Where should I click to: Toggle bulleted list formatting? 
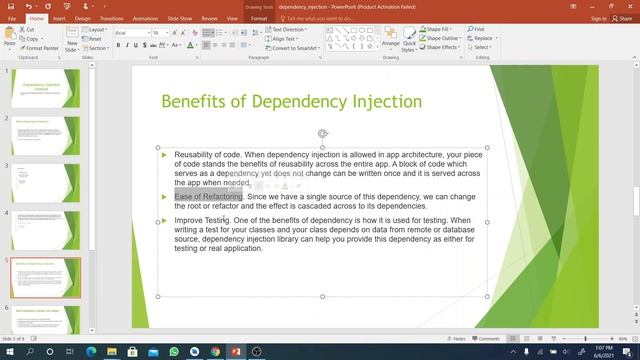point(208,33)
